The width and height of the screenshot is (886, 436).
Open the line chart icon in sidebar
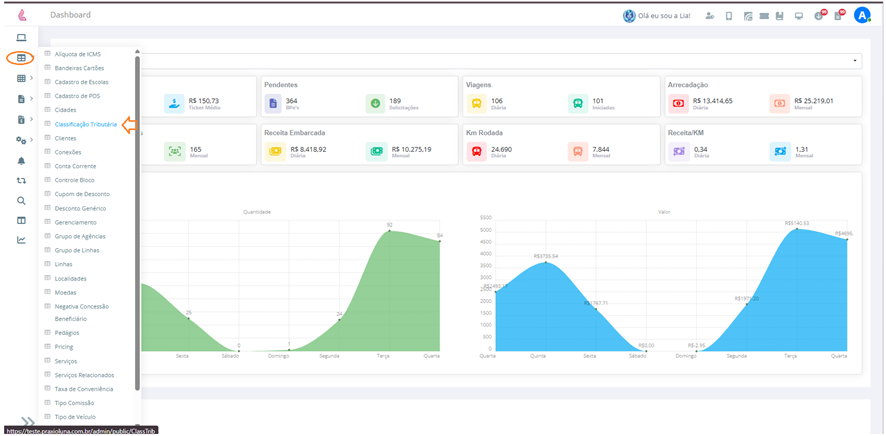pos(21,240)
